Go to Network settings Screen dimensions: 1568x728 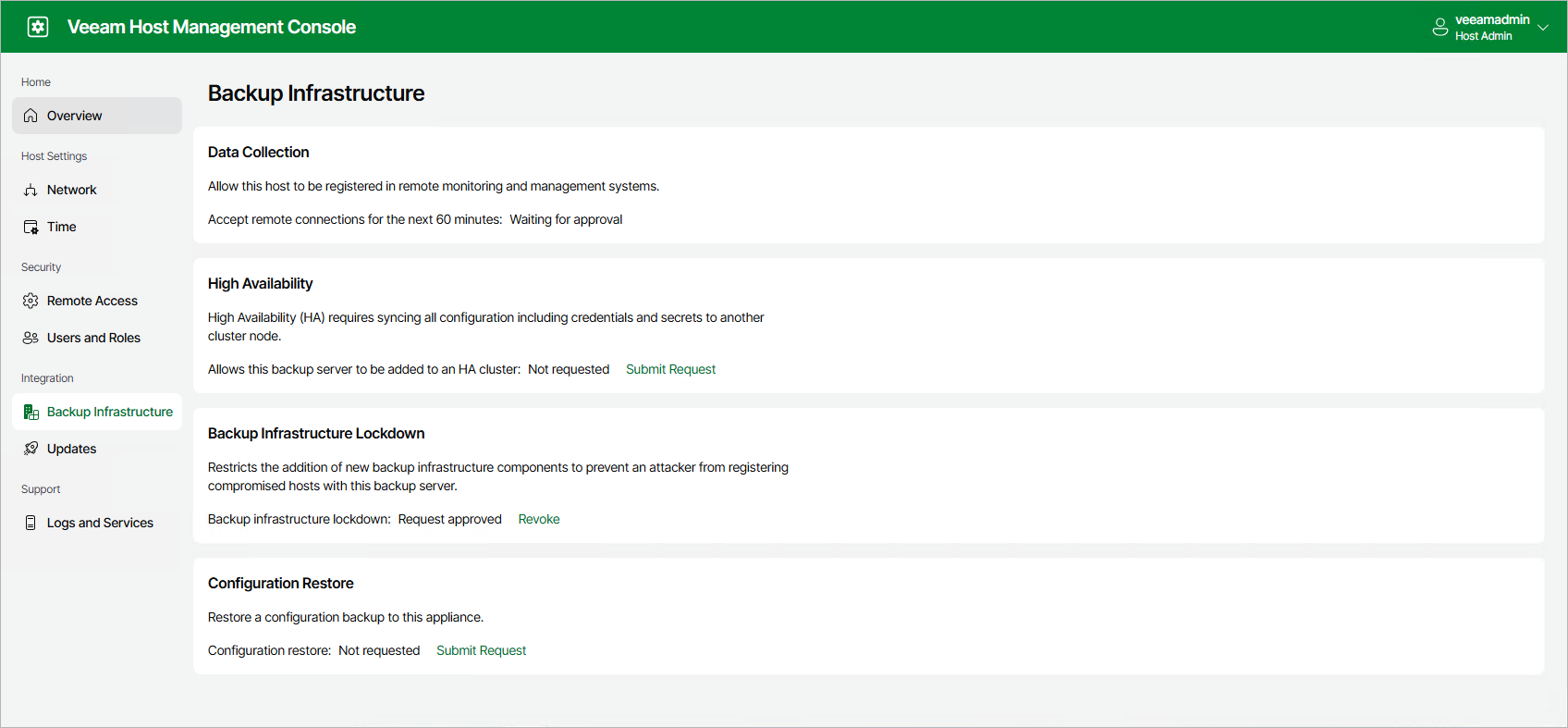point(97,190)
